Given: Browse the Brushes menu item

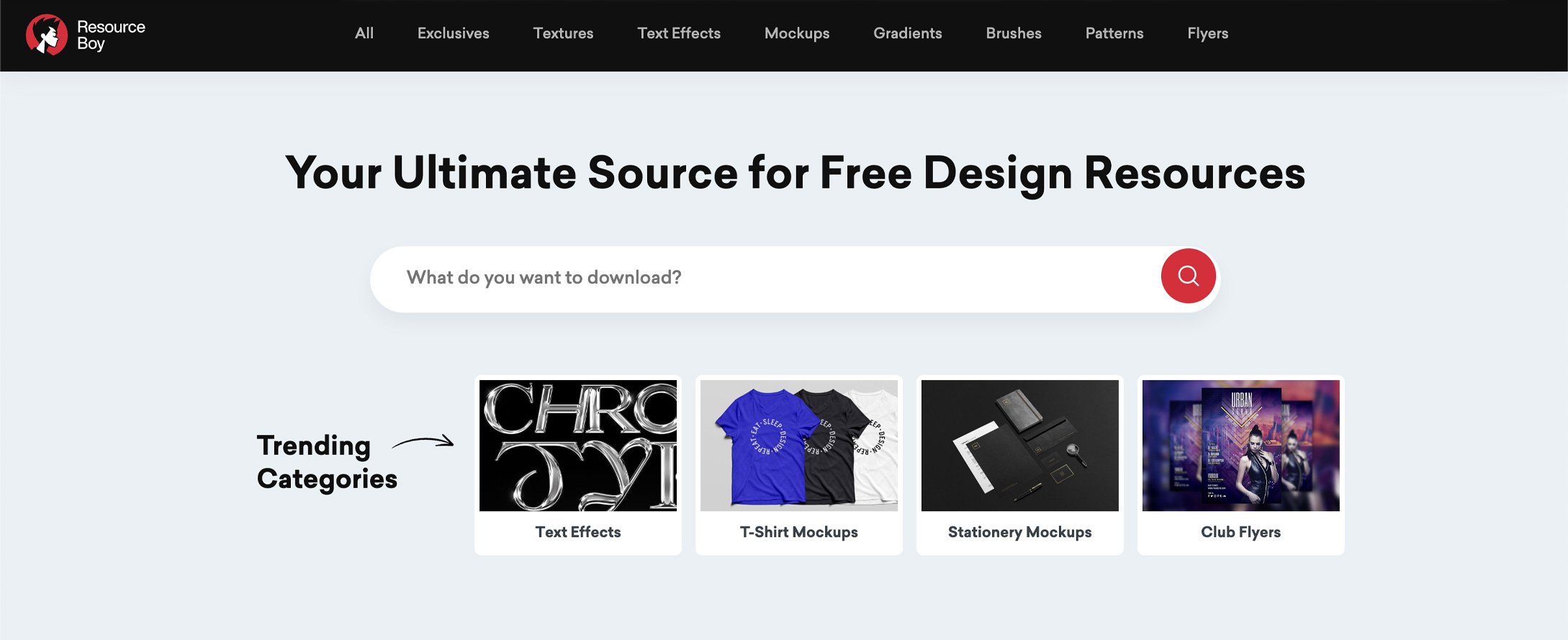Looking at the screenshot, I should point(1013,33).
